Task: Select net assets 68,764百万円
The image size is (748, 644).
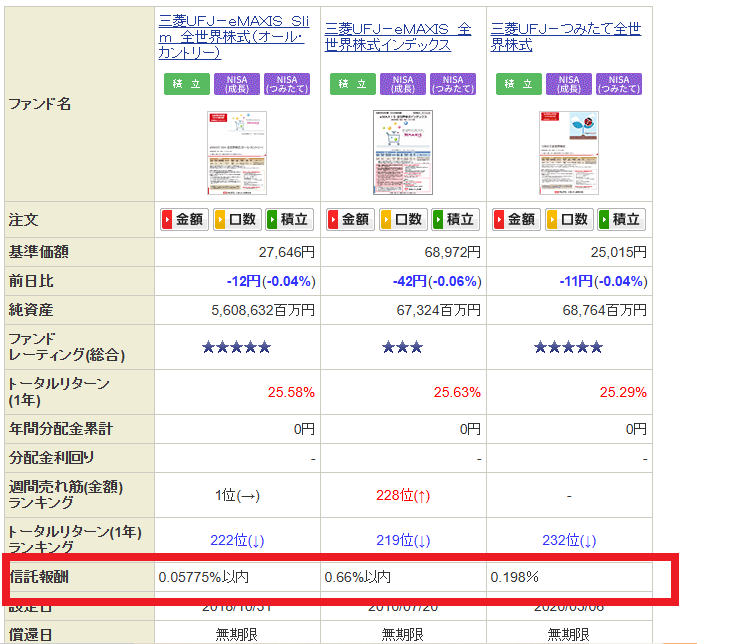Action: click(x=604, y=311)
